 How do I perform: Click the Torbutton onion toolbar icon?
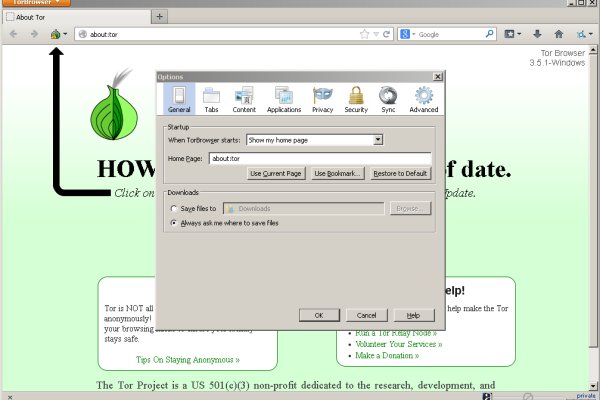pos(57,34)
